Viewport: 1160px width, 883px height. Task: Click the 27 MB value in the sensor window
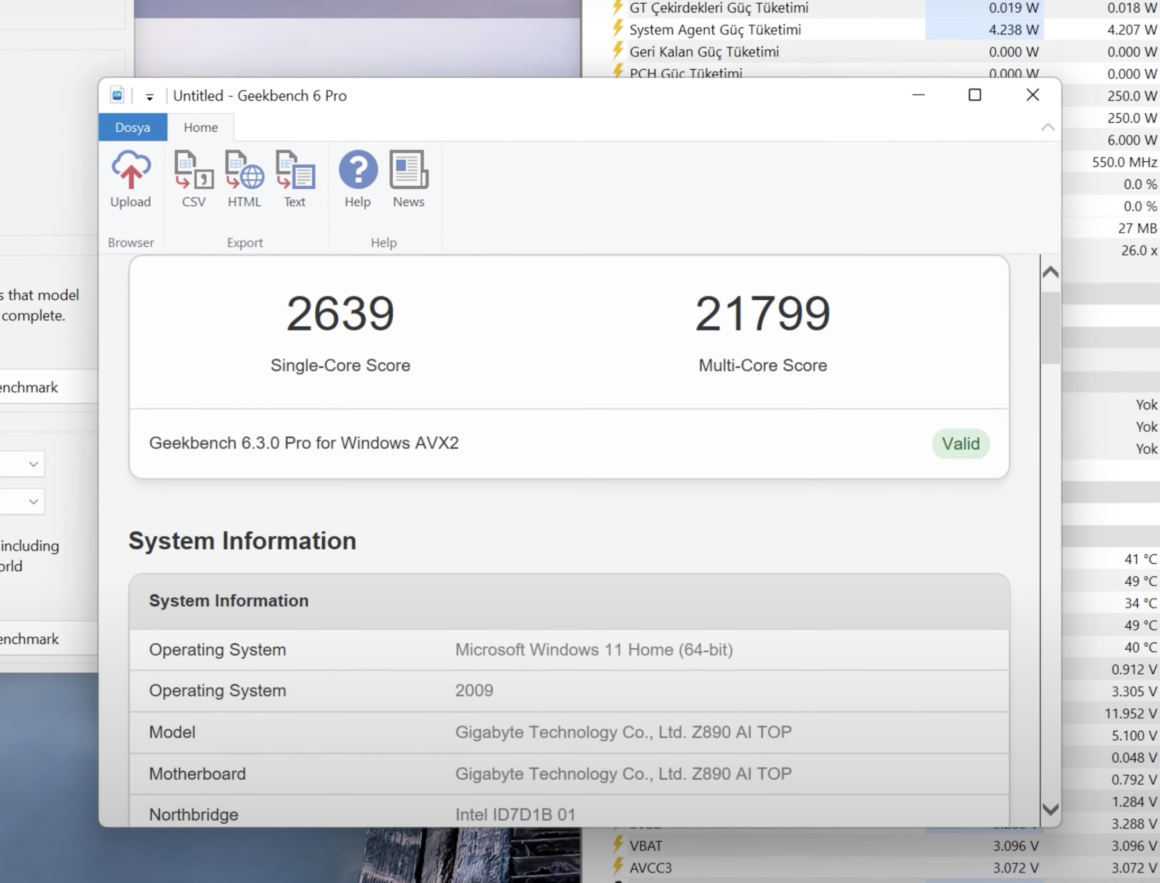1138,229
